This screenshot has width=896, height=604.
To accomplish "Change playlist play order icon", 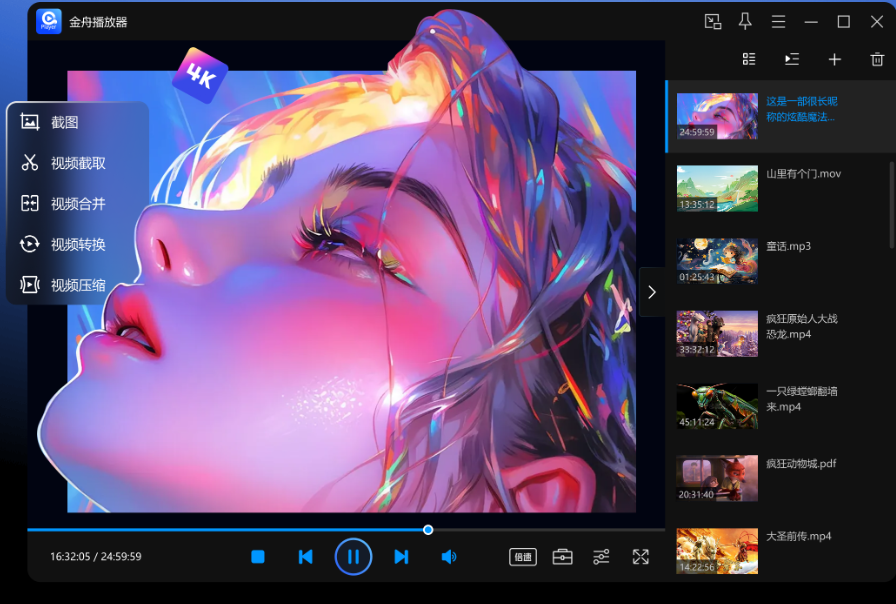I will point(791,59).
